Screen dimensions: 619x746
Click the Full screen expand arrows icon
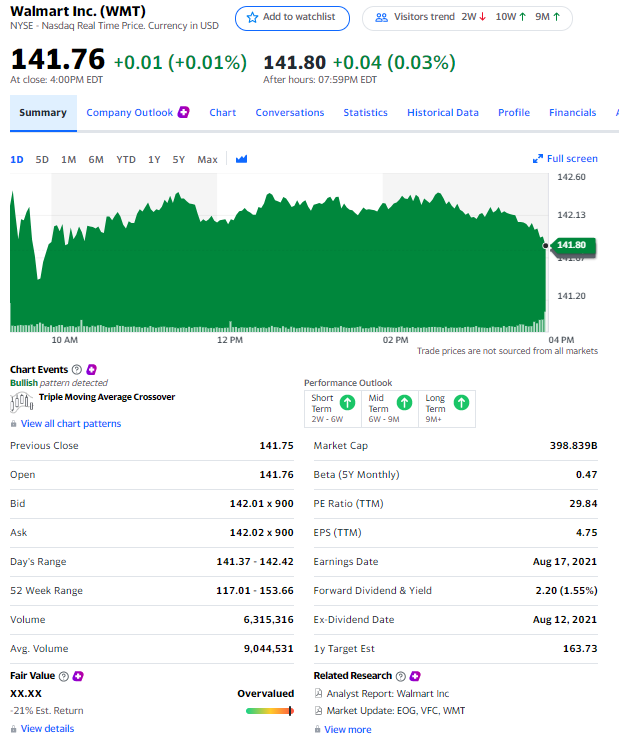coord(538,159)
